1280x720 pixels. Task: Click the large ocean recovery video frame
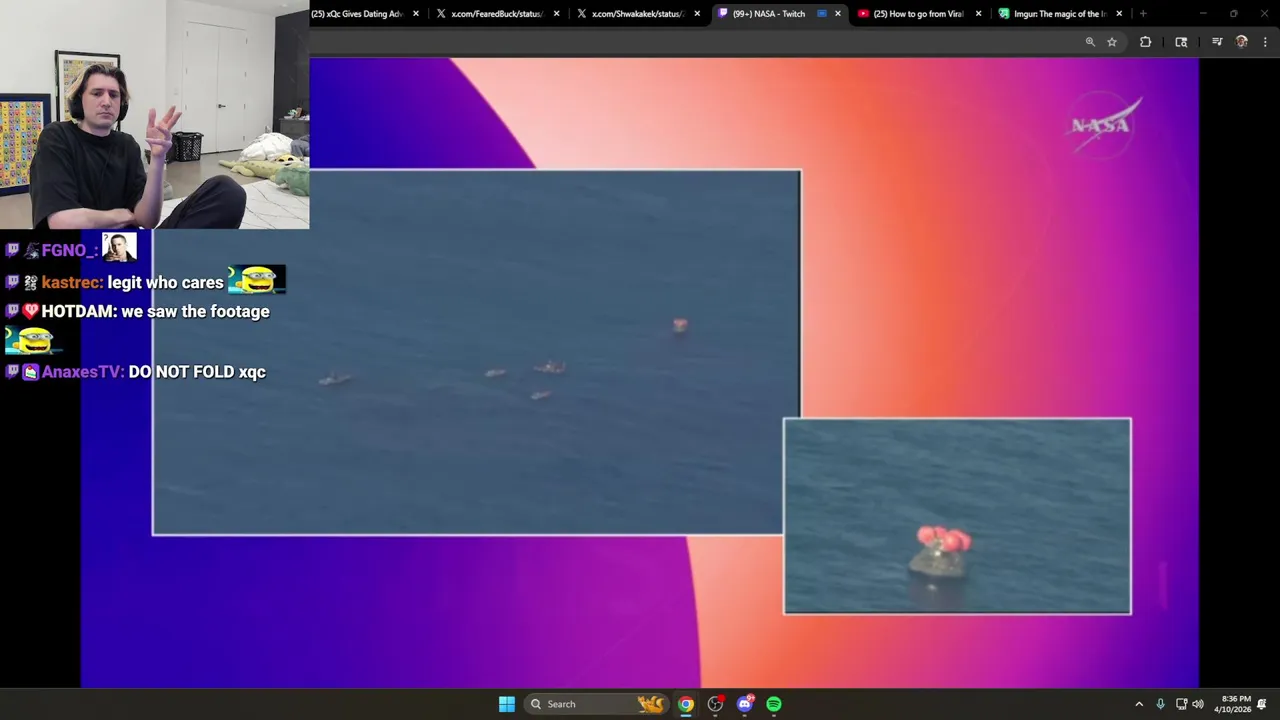tap(477, 353)
